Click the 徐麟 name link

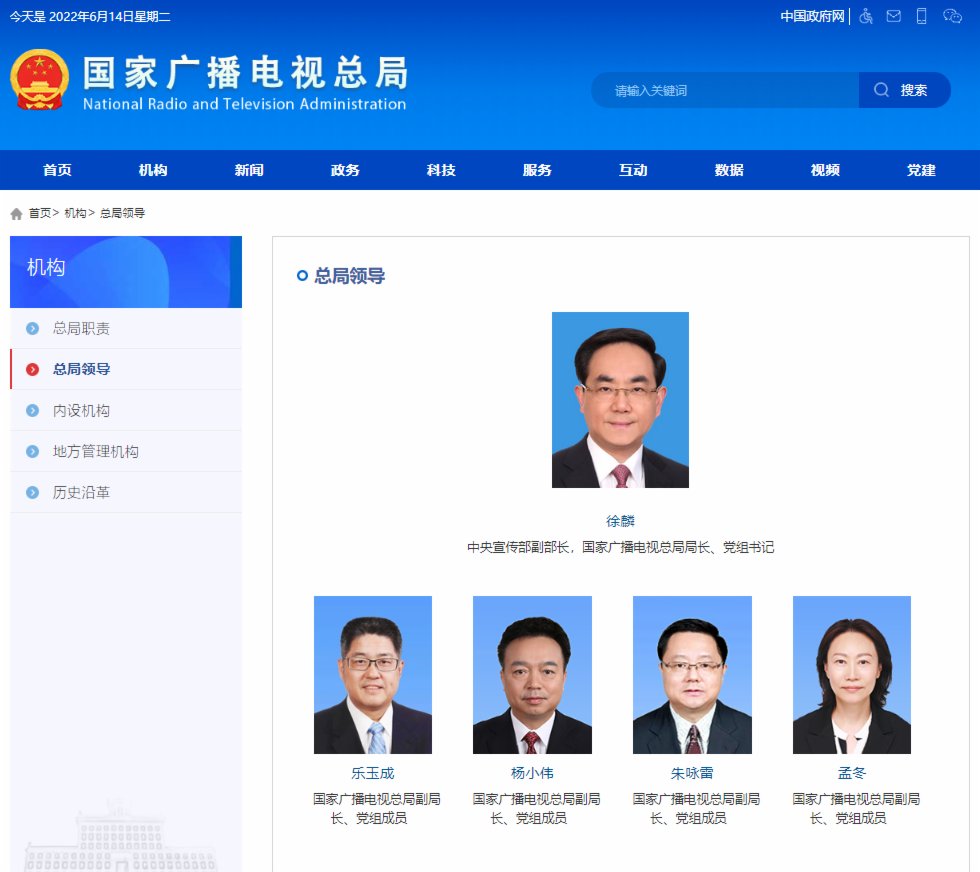(x=620, y=521)
